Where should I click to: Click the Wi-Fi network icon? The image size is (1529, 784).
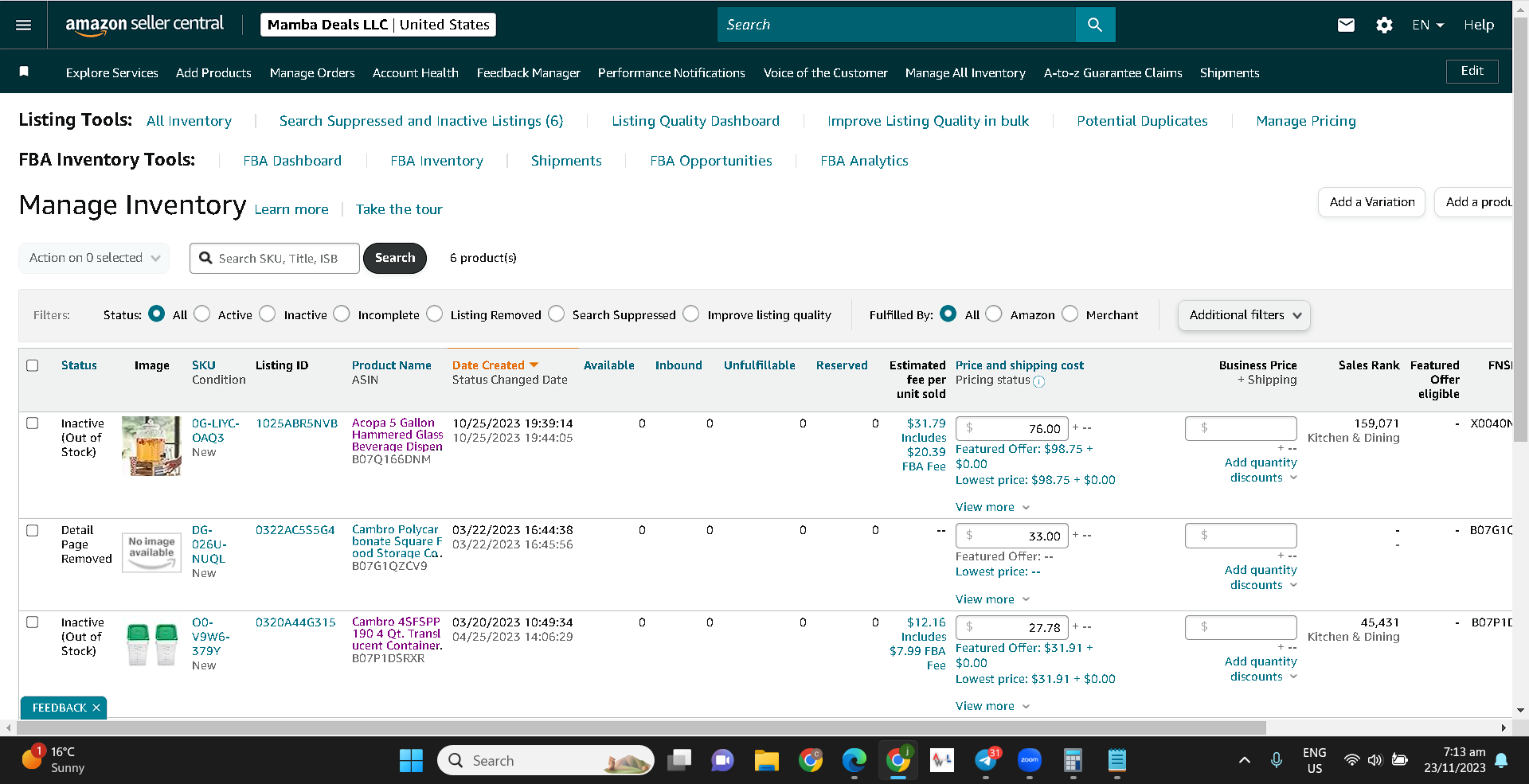click(1351, 760)
